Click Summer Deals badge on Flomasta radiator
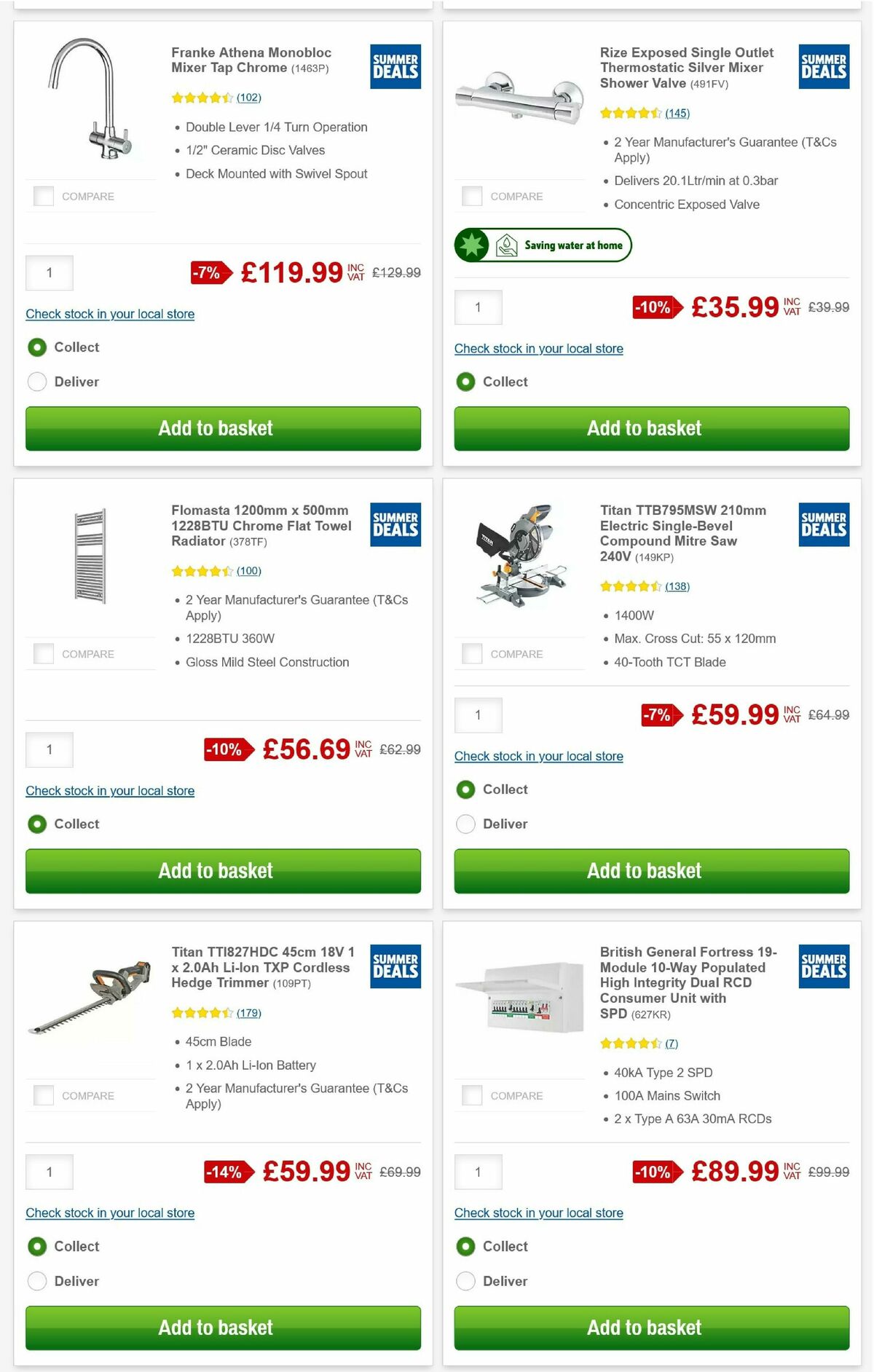Viewport: 874px width, 1372px height. pyautogui.click(x=394, y=524)
